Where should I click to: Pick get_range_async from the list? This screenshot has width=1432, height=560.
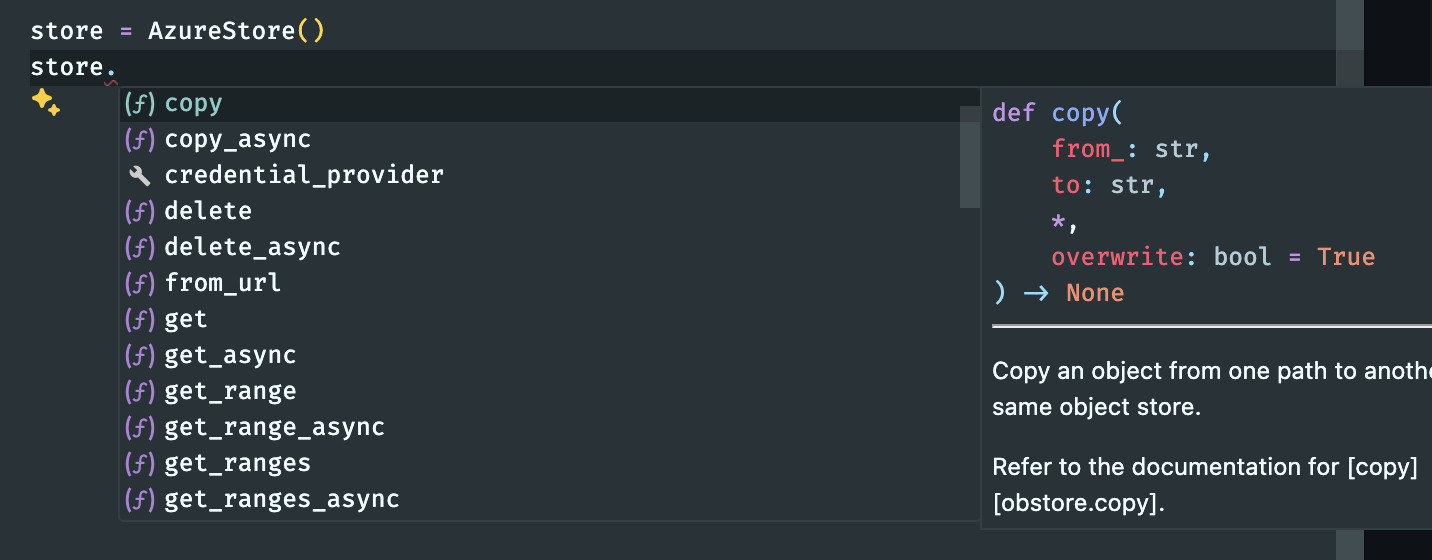(x=274, y=428)
